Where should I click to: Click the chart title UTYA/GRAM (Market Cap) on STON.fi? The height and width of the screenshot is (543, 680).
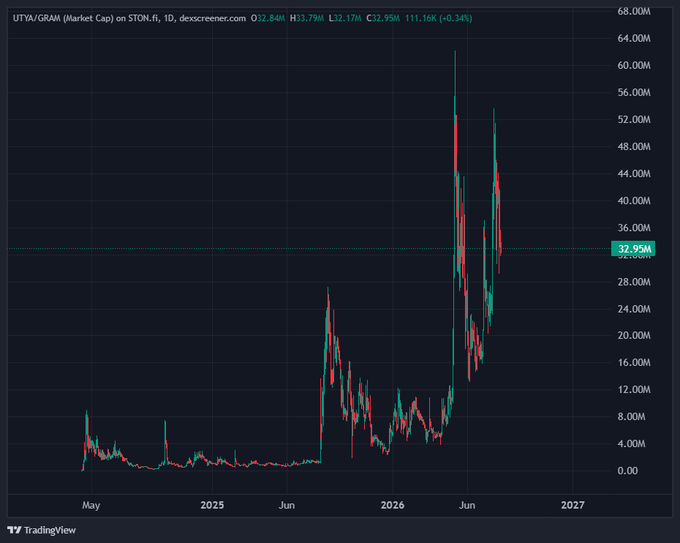tap(86, 18)
